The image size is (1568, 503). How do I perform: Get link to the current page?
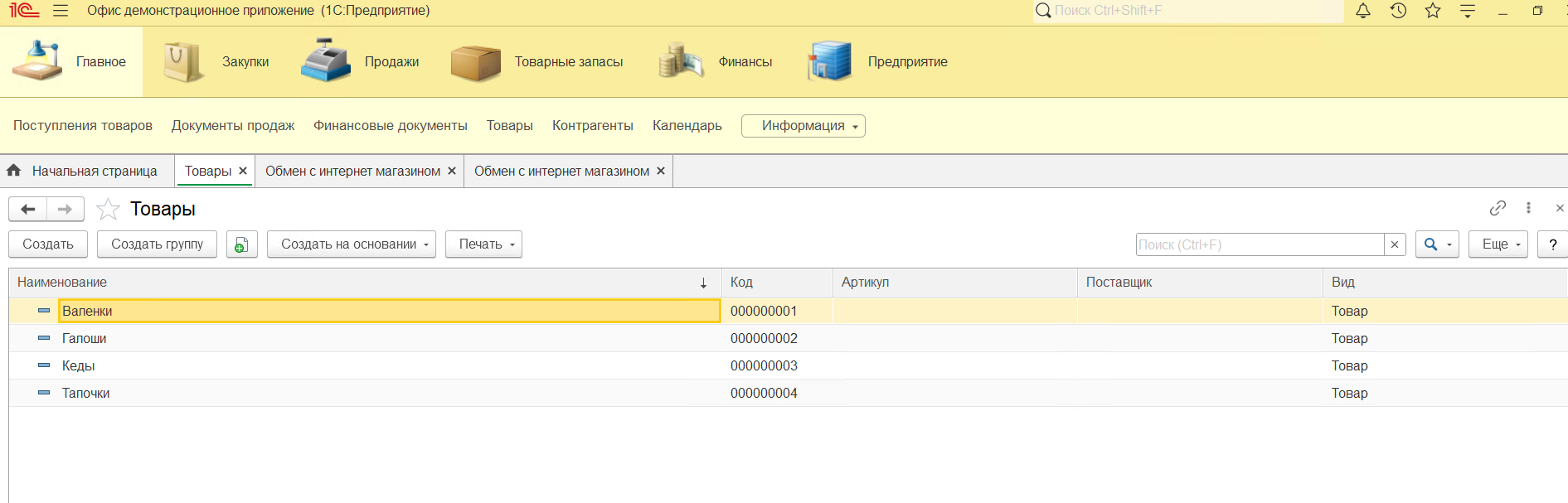point(1498,208)
